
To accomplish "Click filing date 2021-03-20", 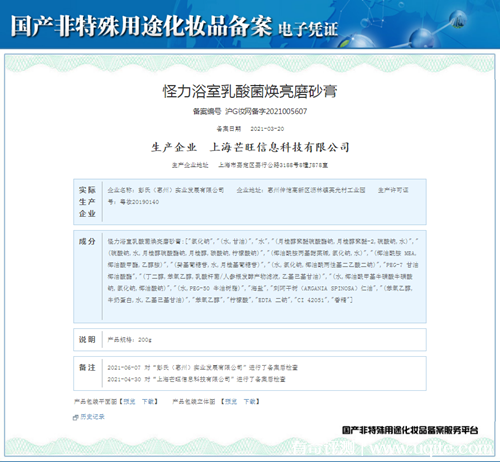I will coord(267,129).
